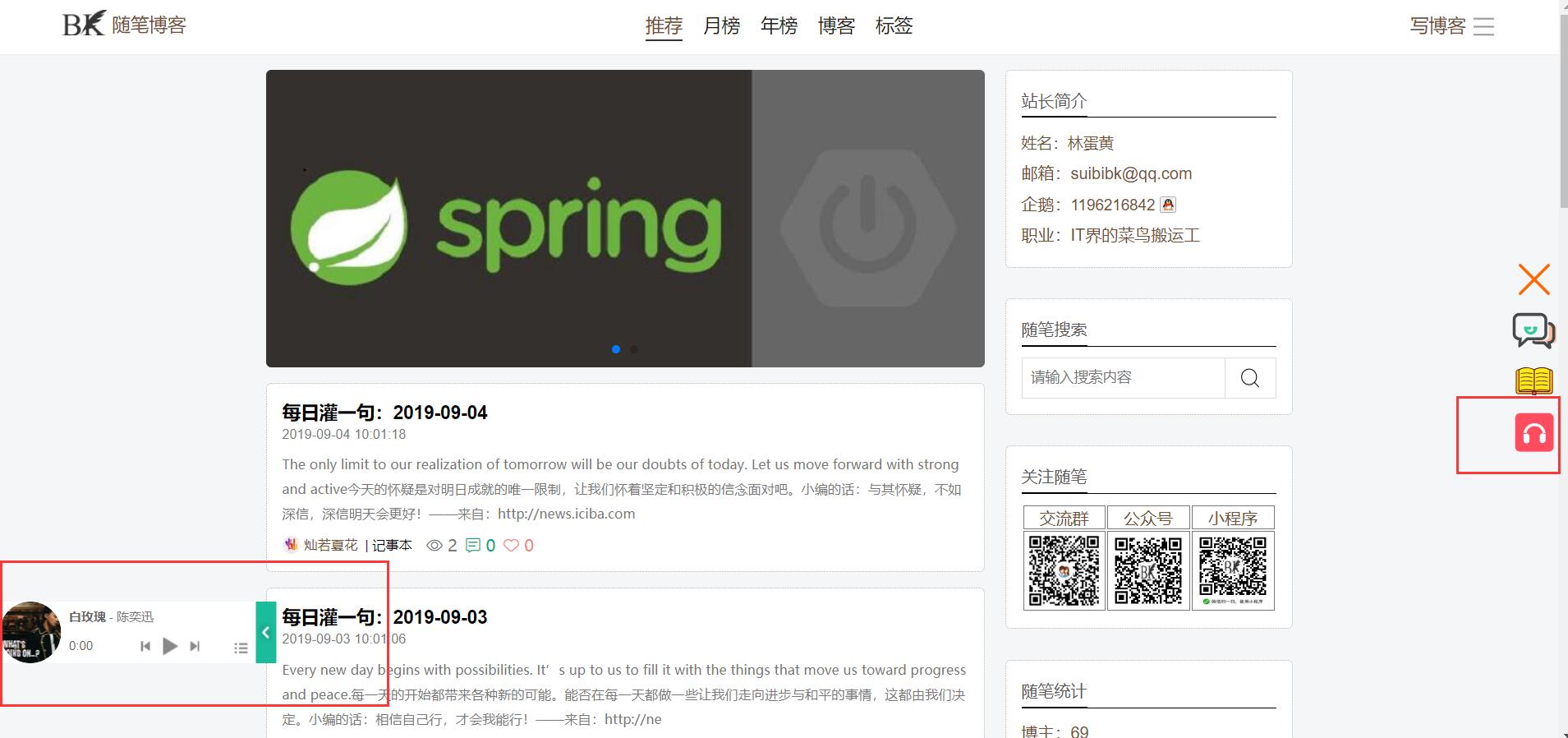Open the hamburger menu icon in the header

coord(1483,26)
